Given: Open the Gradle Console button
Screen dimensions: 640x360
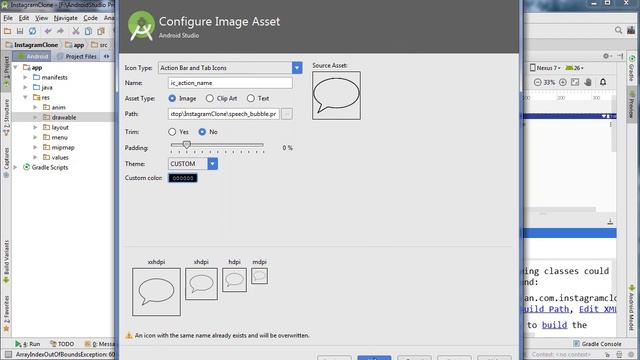Looking at the screenshot, I should pyautogui.click(x=597, y=344).
